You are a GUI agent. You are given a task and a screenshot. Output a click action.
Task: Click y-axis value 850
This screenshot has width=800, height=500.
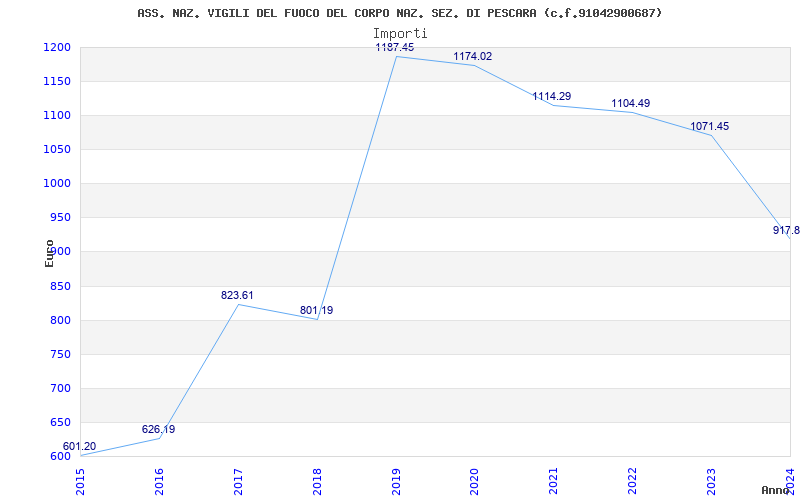pos(60,286)
